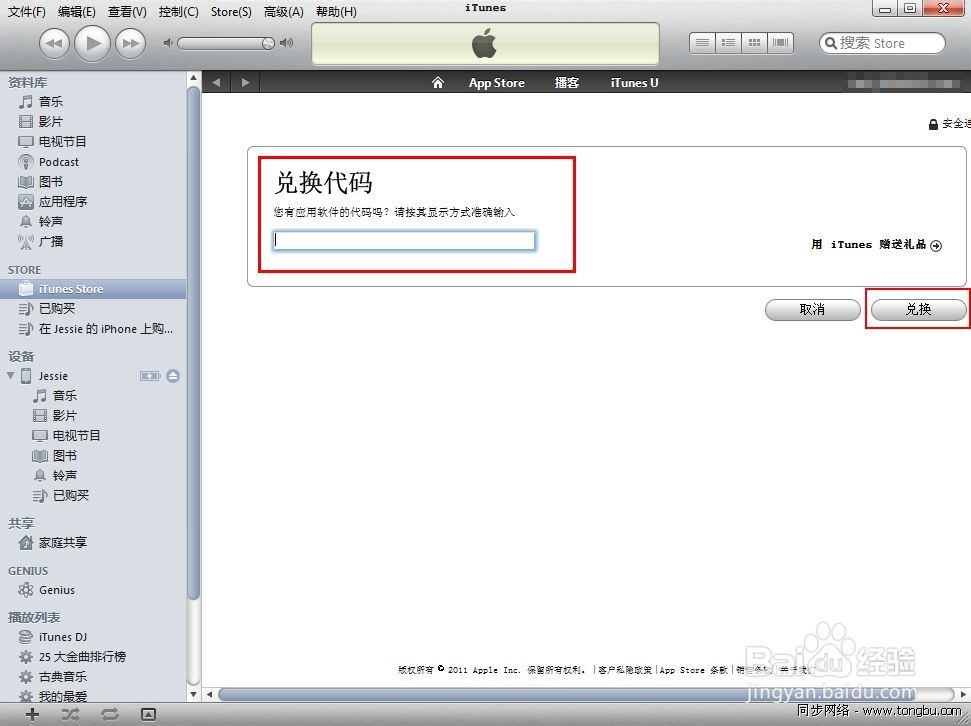Collapse the Jessie device tree
Viewport: 971px width, 726px height.
(x=10, y=376)
